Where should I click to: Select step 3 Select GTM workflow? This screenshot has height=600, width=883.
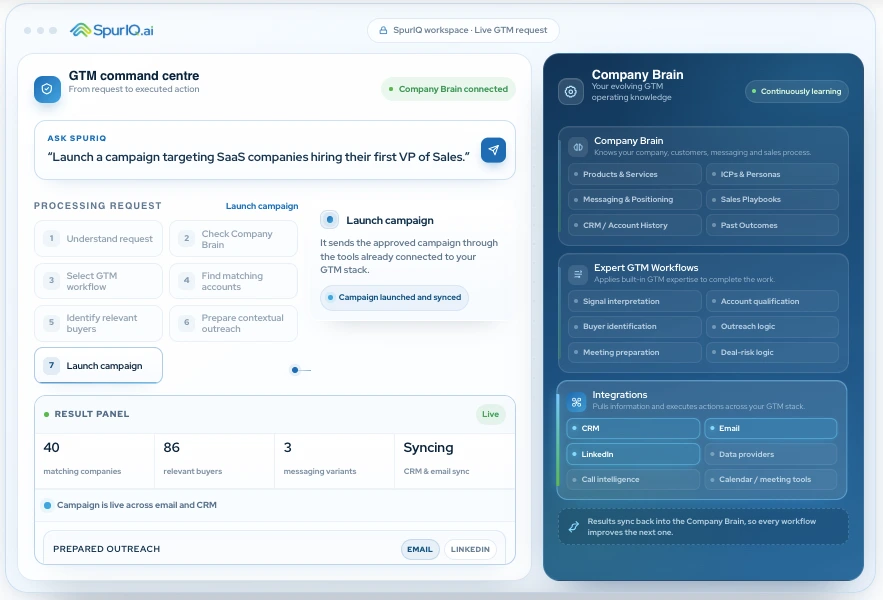coord(99,281)
